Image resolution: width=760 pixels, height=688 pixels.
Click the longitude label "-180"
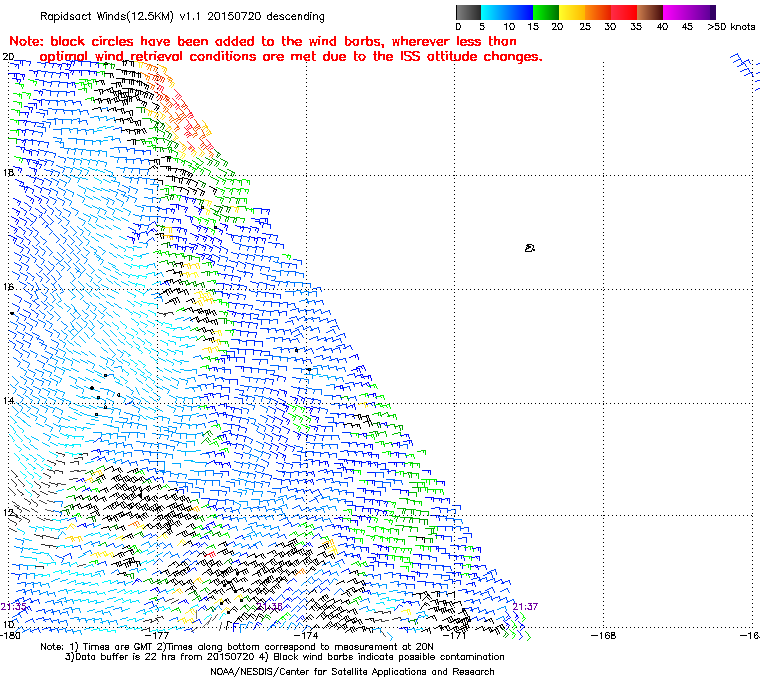tap(10, 635)
